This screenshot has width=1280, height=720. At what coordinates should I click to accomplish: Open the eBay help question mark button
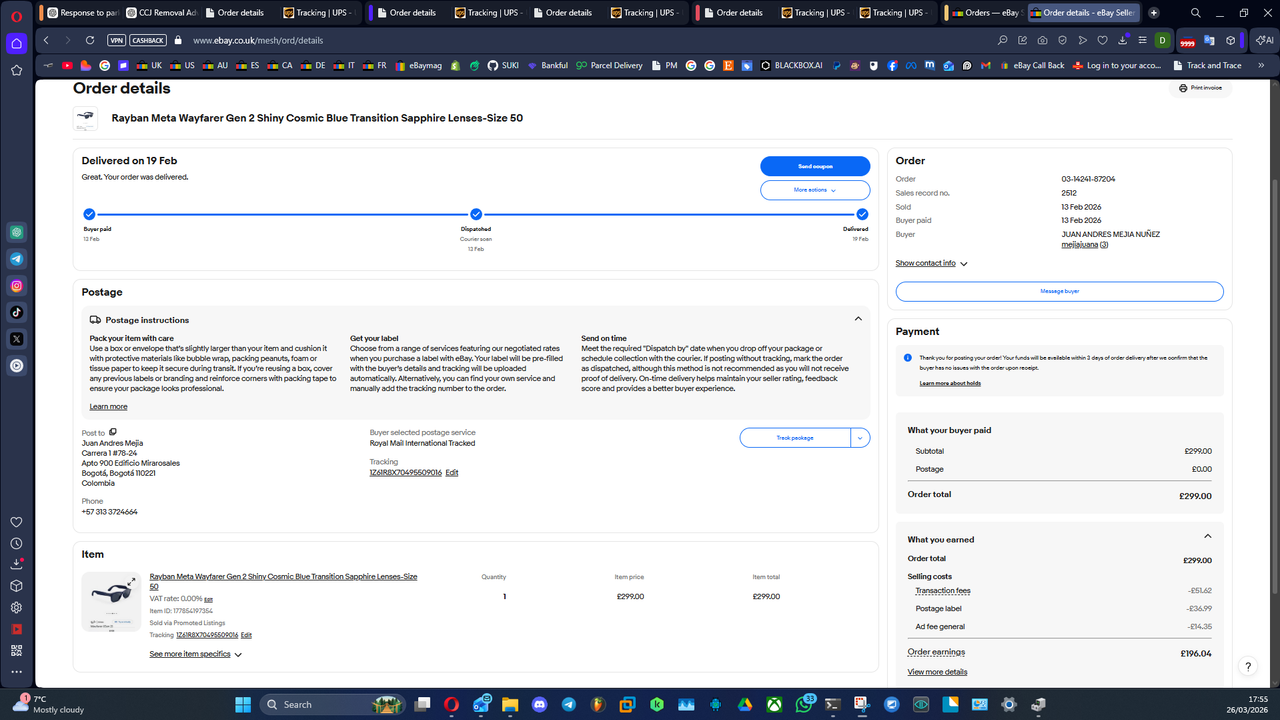click(x=1248, y=666)
